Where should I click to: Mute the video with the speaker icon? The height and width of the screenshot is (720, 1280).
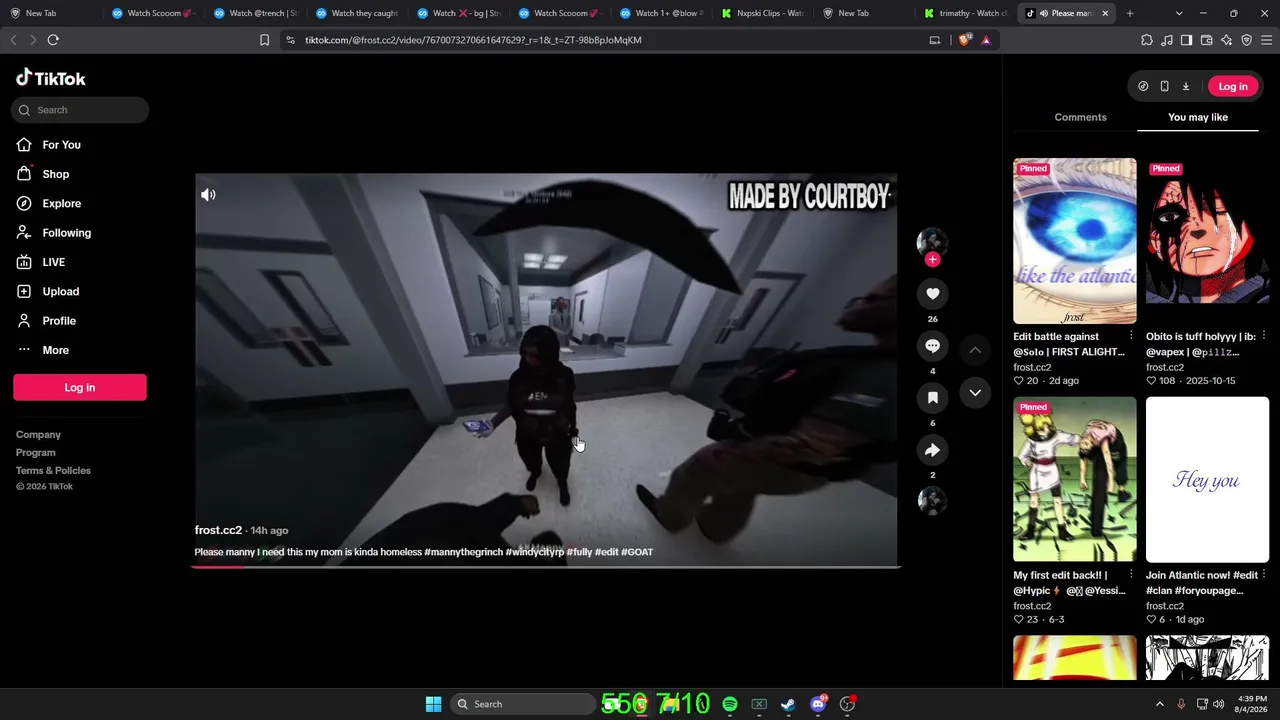[x=208, y=195]
